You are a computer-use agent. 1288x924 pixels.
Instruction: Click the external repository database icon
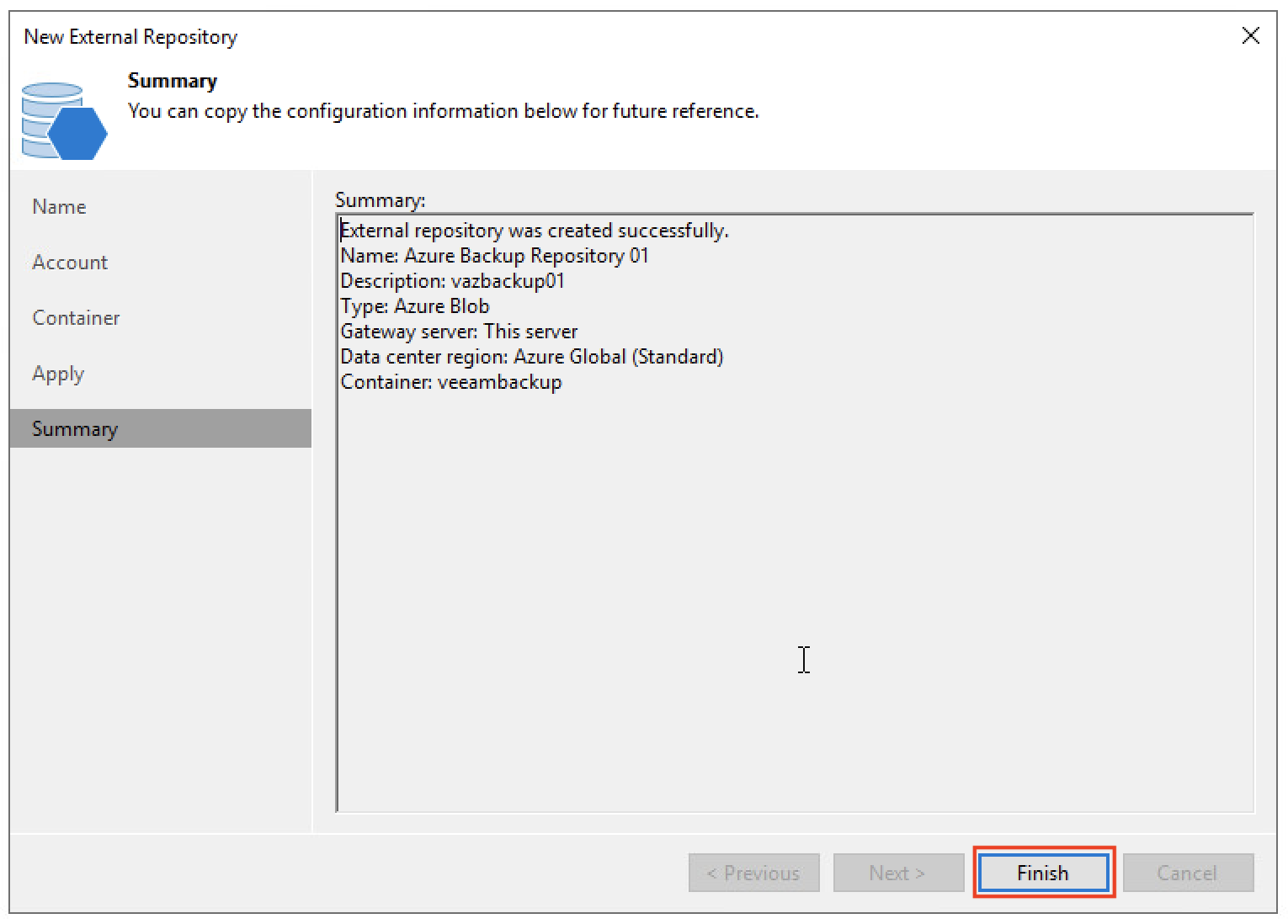(x=64, y=120)
